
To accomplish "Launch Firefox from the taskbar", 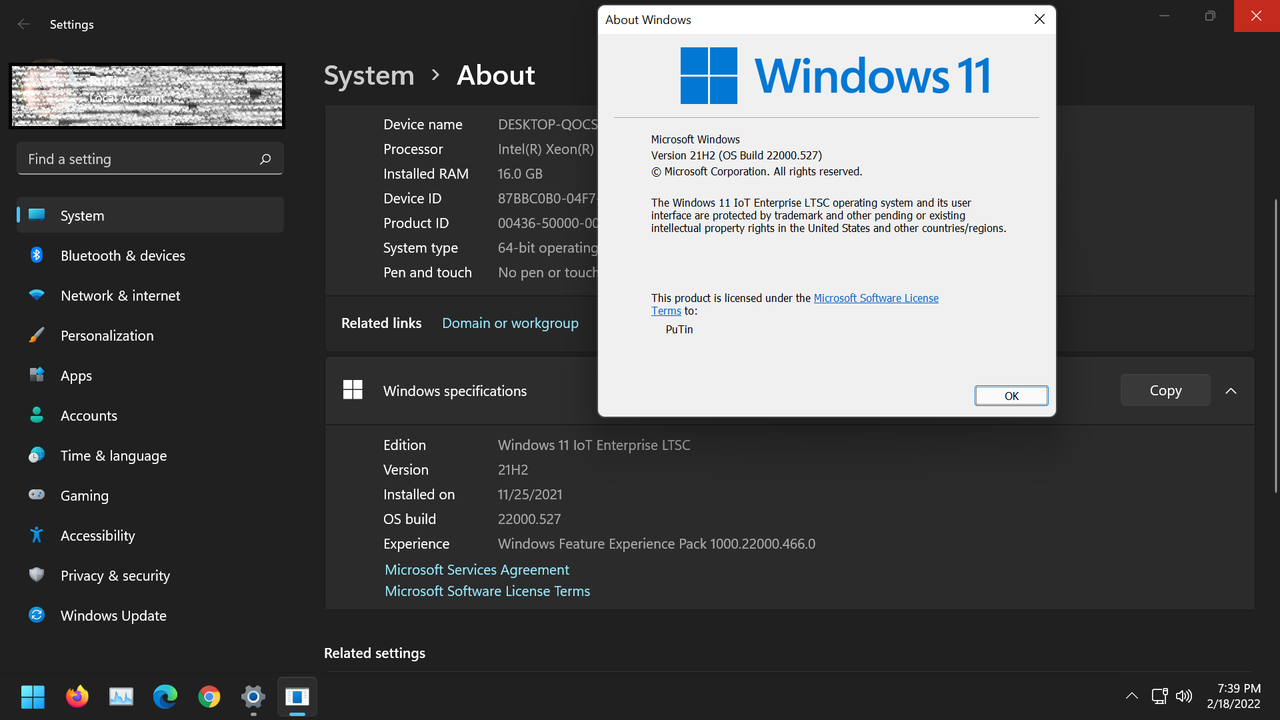I will (77, 696).
